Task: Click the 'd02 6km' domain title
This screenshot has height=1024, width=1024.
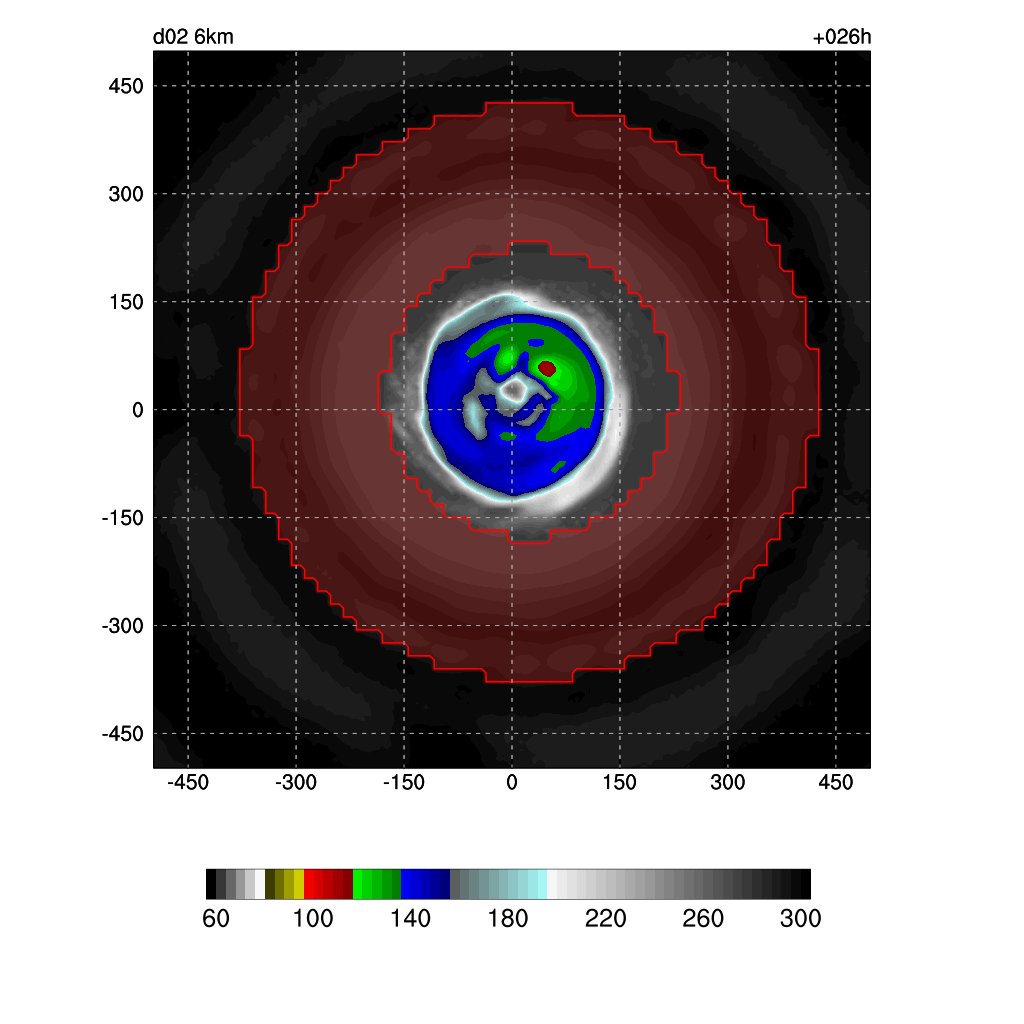Action: pyautogui.click(x=193, y=37)
